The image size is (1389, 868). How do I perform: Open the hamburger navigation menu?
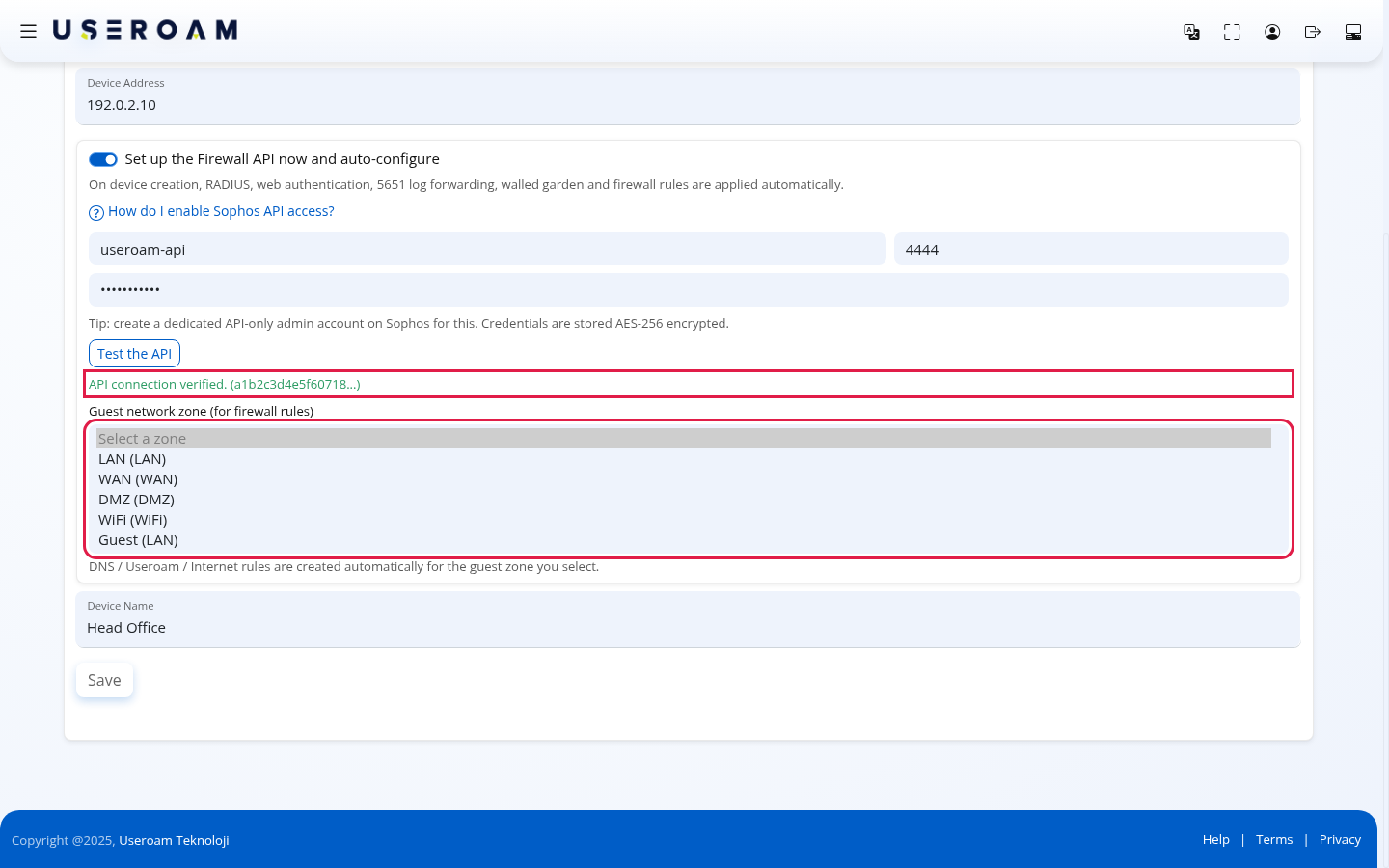tap(28, 31)
